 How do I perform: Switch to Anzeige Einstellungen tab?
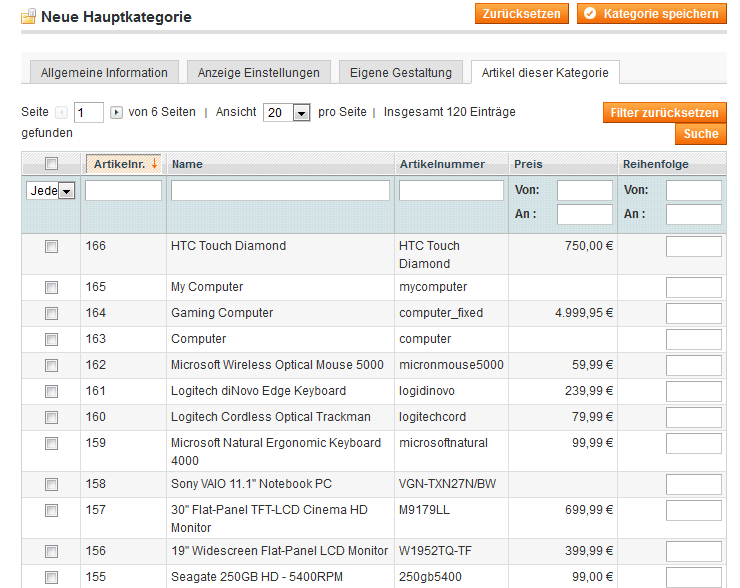point(259,73)
